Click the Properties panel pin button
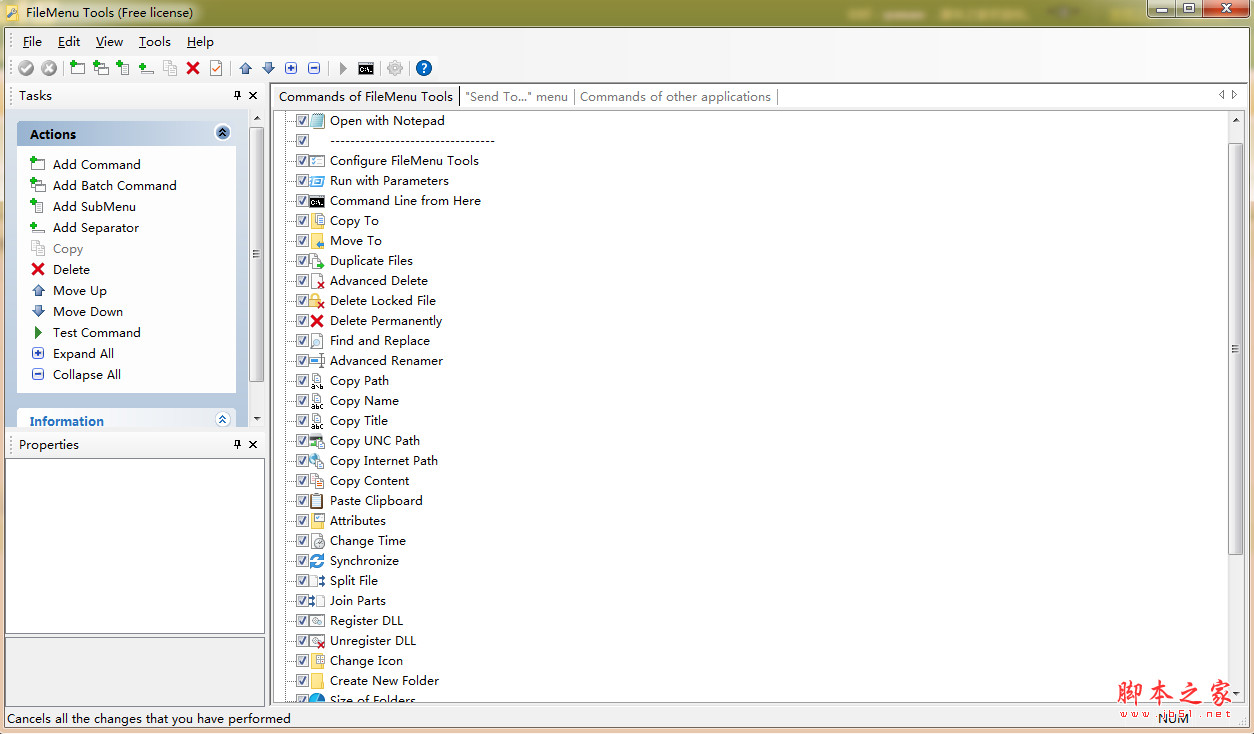1254x734 pixels. [x=237, y=445]
